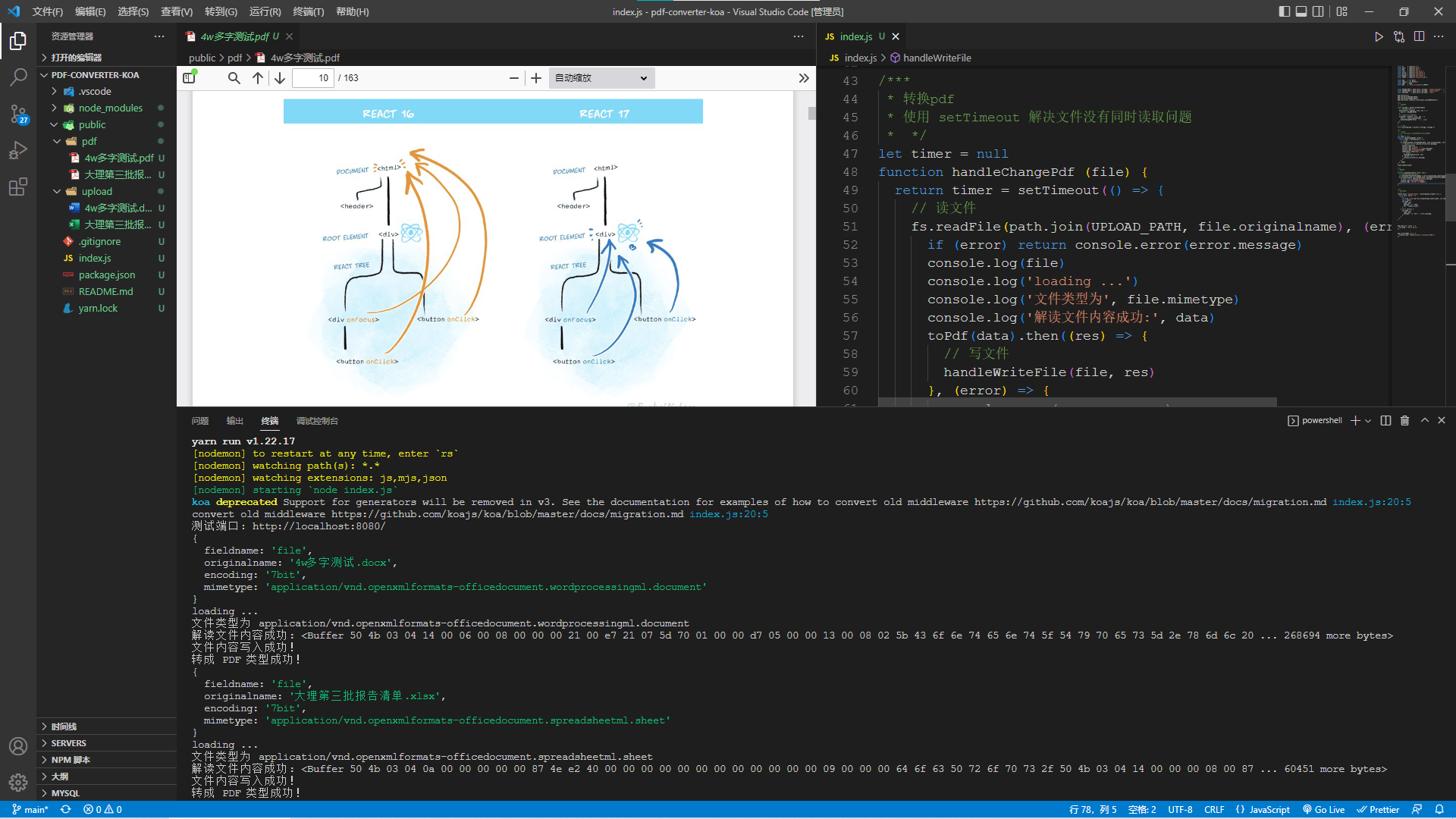Toggle primary sidebar layout button in title bar

(x=1284, y=11)
